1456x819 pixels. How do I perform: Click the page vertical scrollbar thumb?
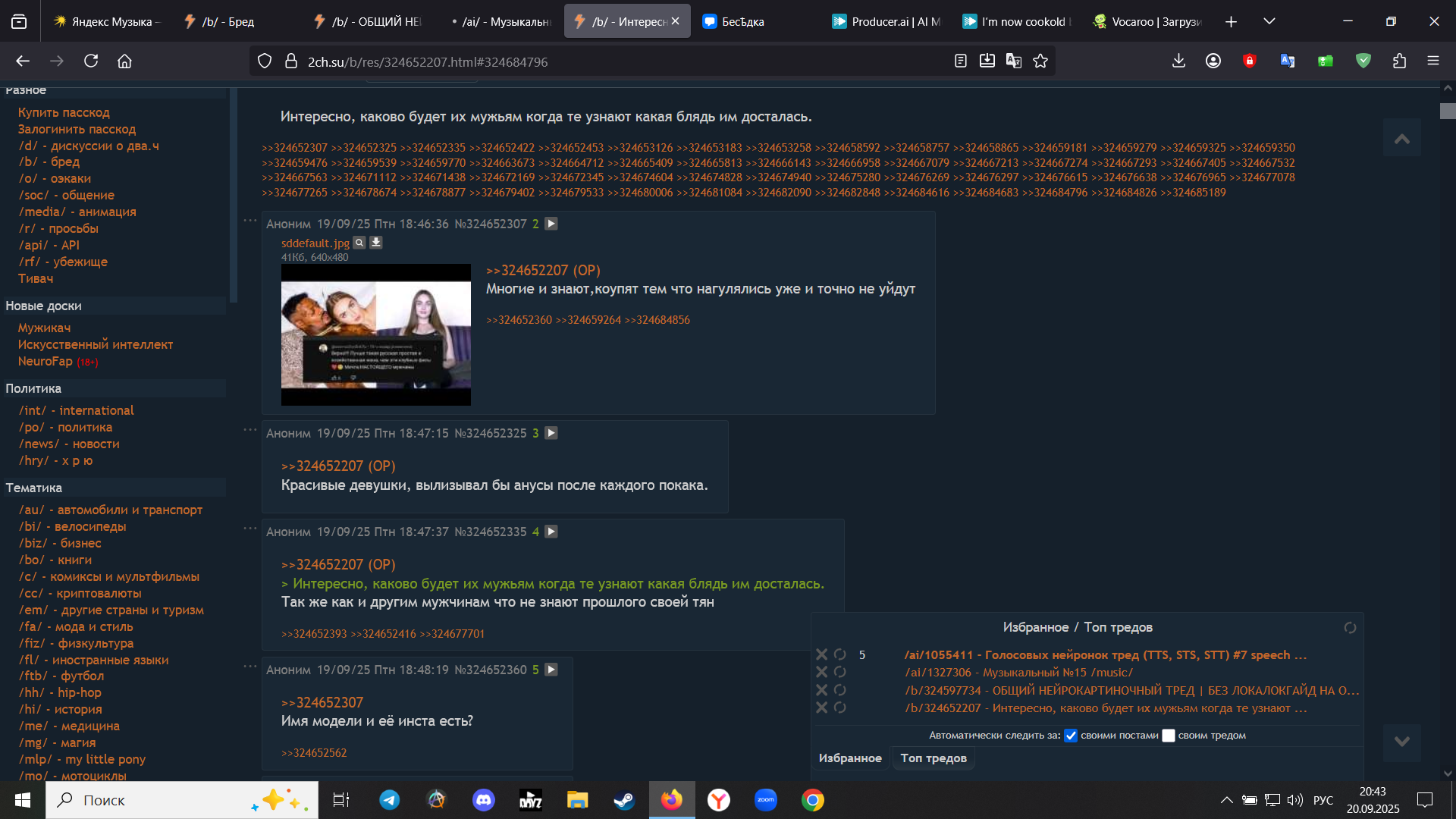pyautogui.click(x=1448, y=111)
